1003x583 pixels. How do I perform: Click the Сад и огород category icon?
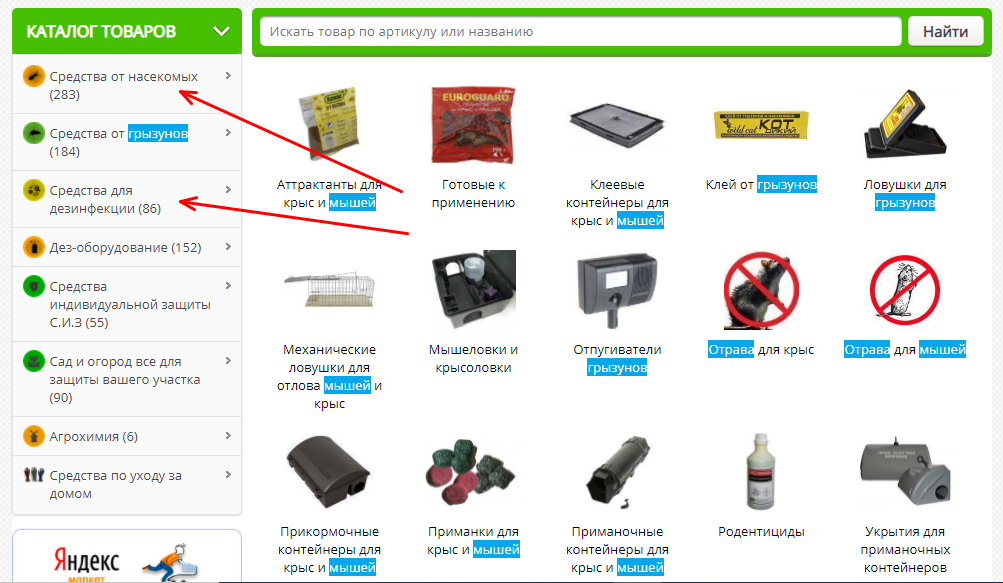click(x=34, y=361)
